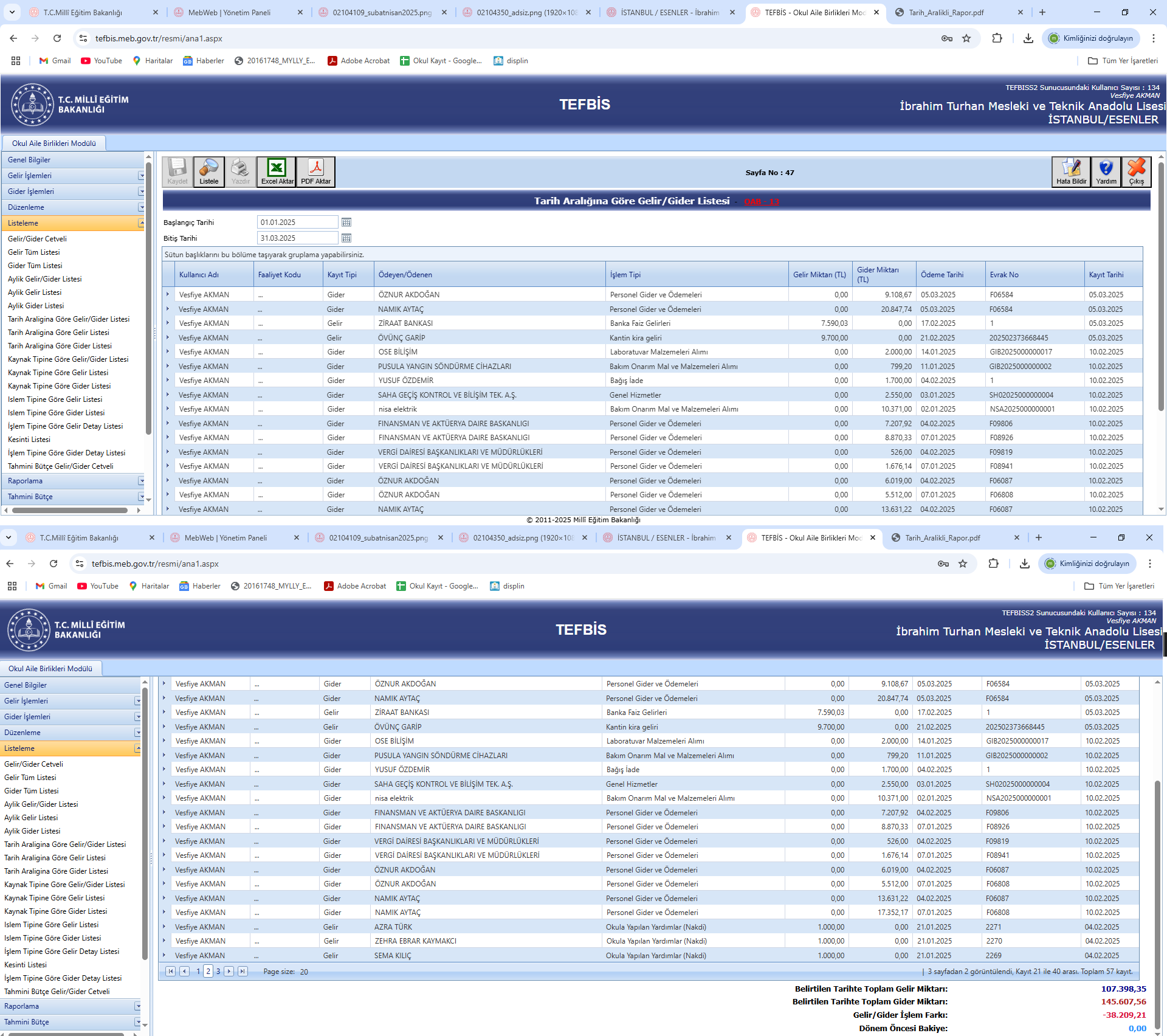Expand the Raporlama section in top sidebar
Screen dimensions: 1167x1036
tap(141, 481)
